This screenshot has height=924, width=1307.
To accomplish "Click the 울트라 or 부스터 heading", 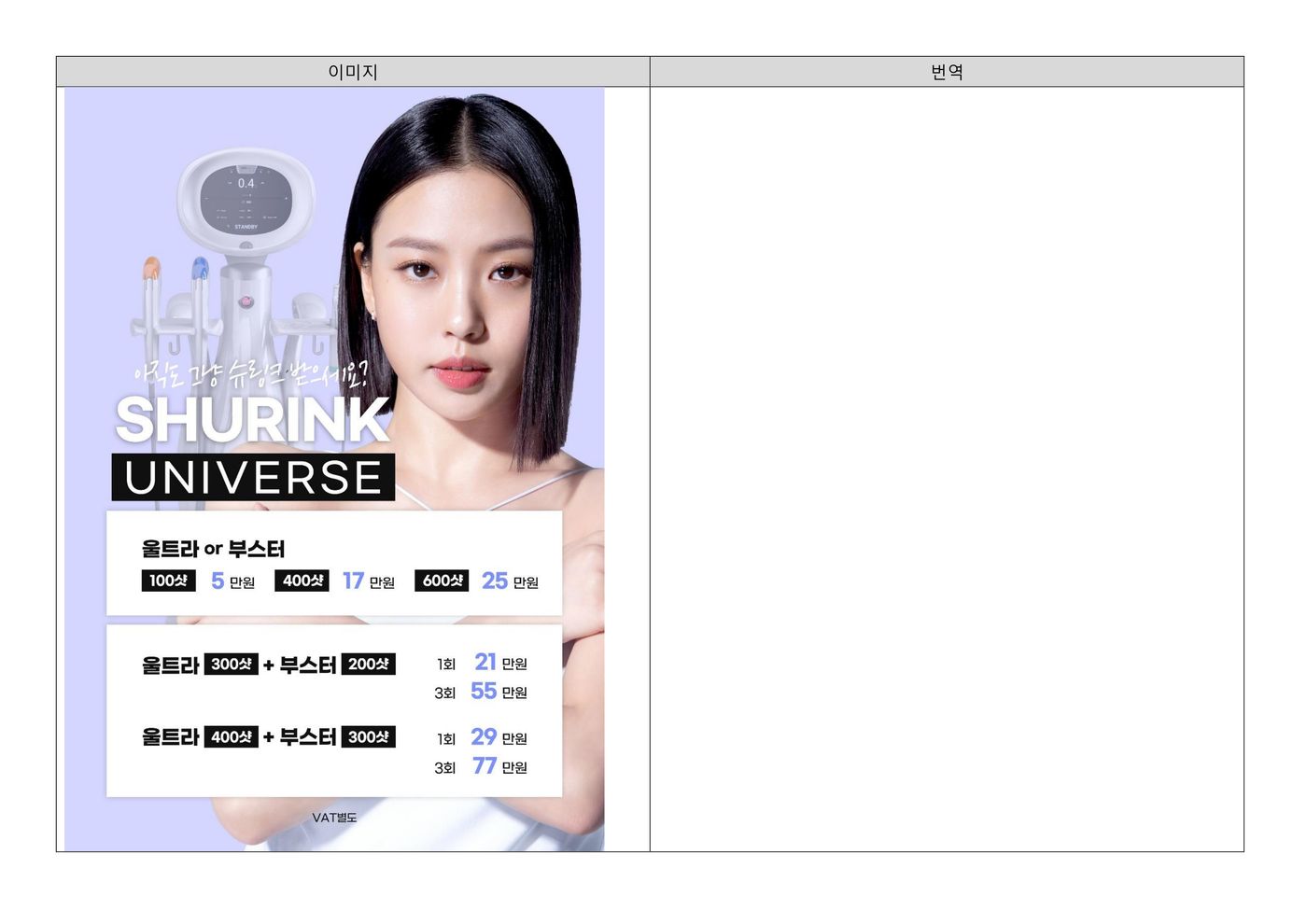I will 213,549.
